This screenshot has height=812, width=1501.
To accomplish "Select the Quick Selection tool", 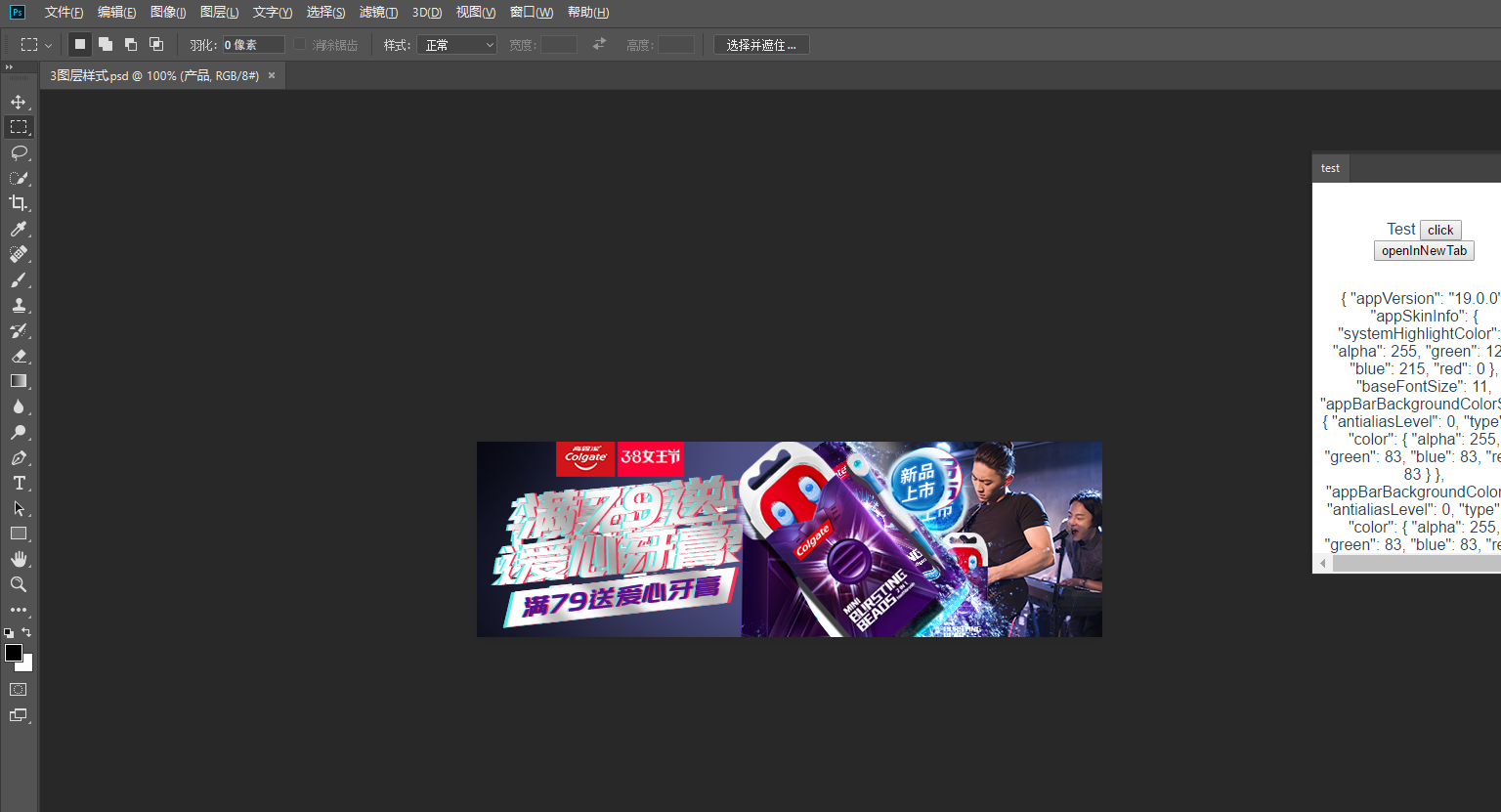I will [19, 178].
